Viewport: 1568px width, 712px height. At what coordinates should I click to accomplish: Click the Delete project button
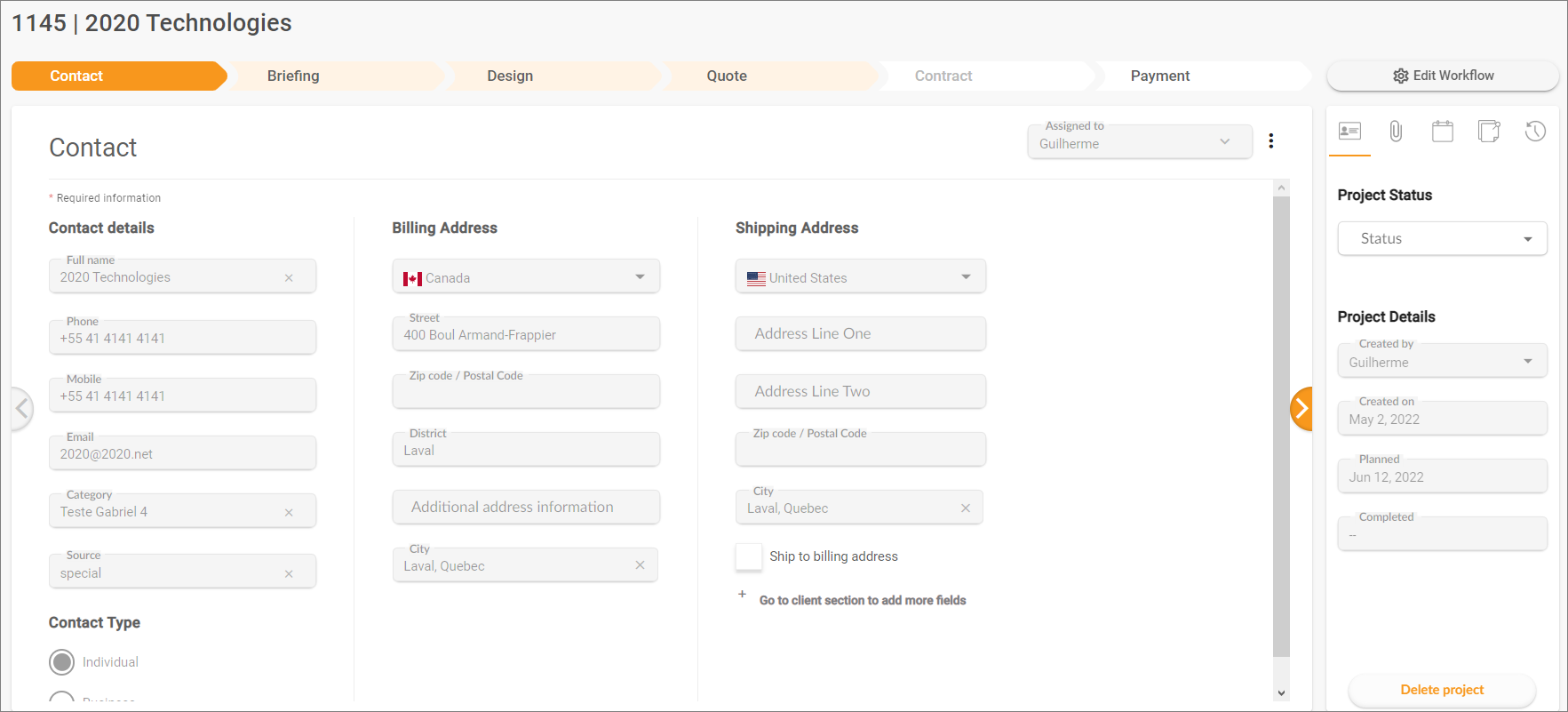coord(1442,690)
